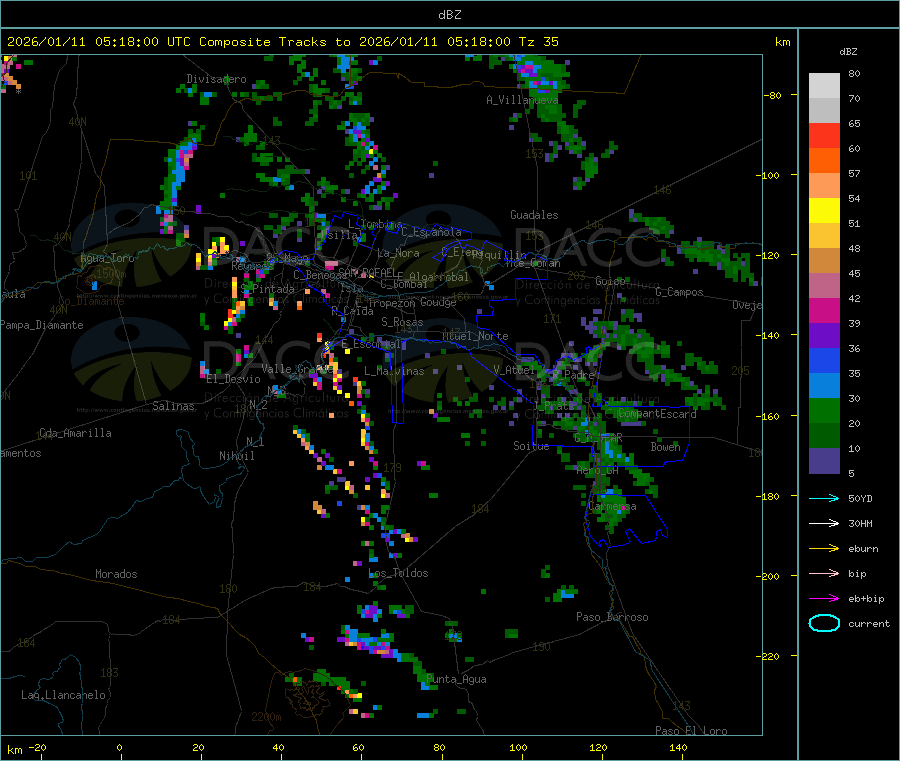The width and height of the screenshot is (900, 761).
Task: Click the yellow eburn arrow in legend
Action: click(824, 549)
